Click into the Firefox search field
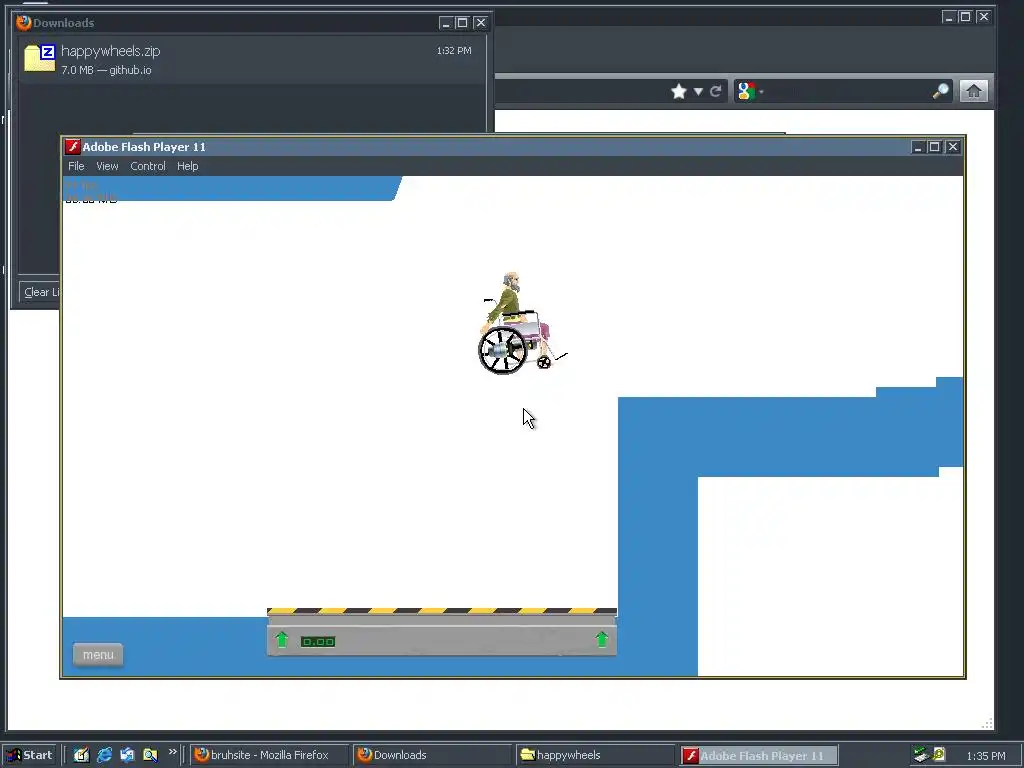The height and width of the screenshot is (768, 1024). (x=847, y=91)
